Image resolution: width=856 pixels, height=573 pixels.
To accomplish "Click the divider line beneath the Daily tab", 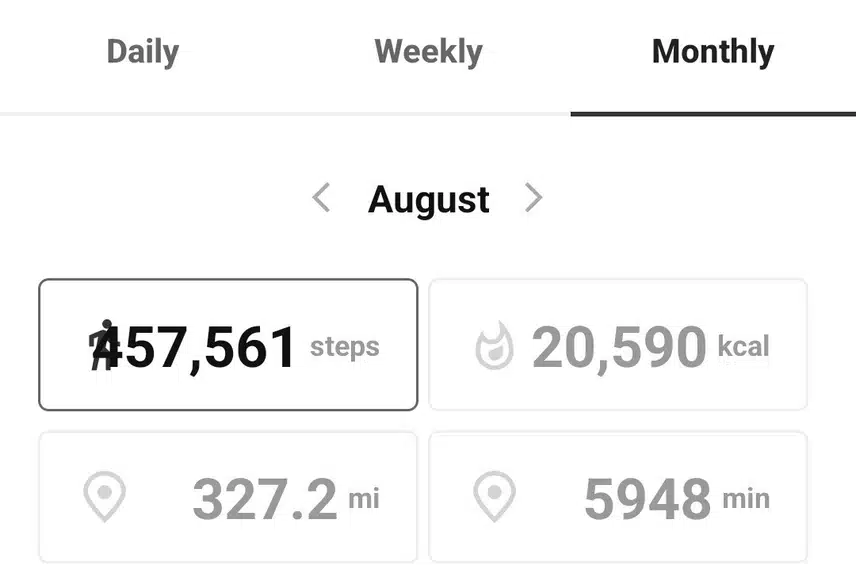I will click(x=142, y=114).
